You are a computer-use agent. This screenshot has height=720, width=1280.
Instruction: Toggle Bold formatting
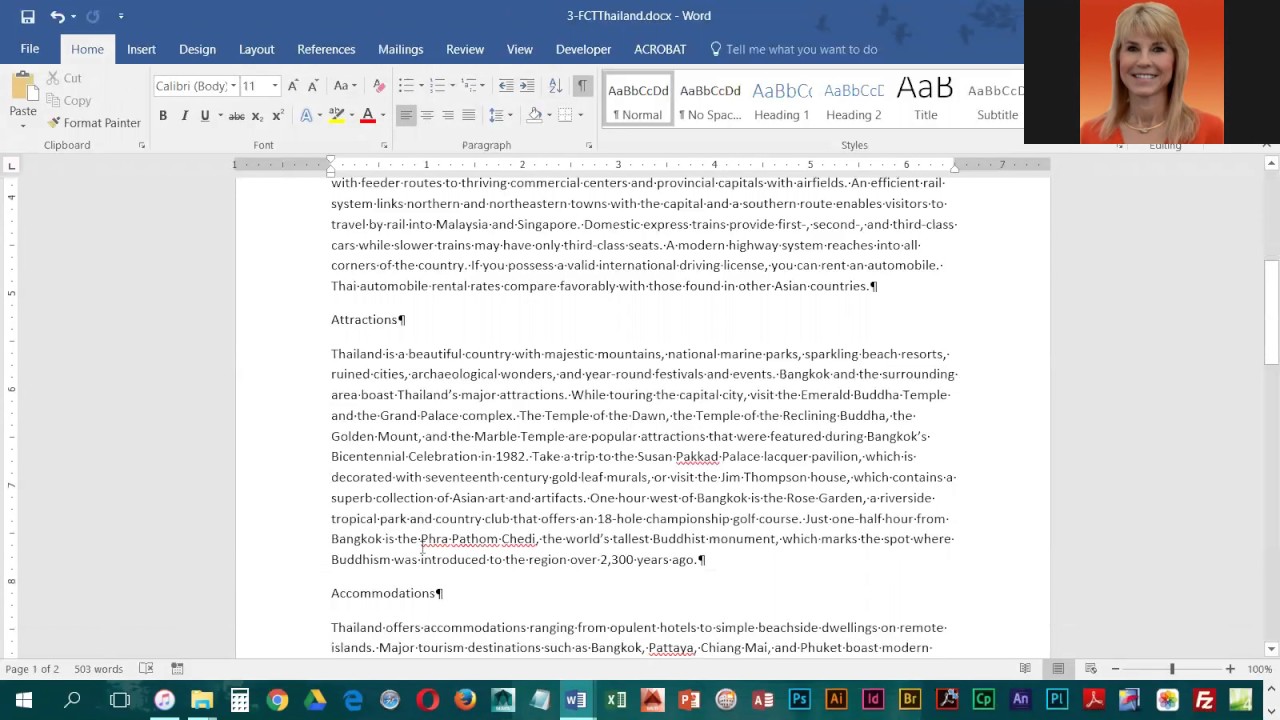coord(163,116)
